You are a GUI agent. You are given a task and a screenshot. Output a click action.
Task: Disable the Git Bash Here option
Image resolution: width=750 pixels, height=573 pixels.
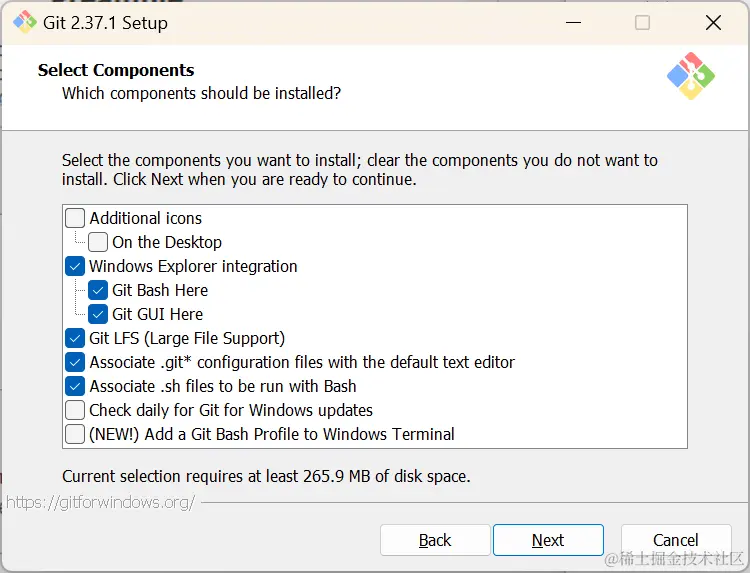98,290
